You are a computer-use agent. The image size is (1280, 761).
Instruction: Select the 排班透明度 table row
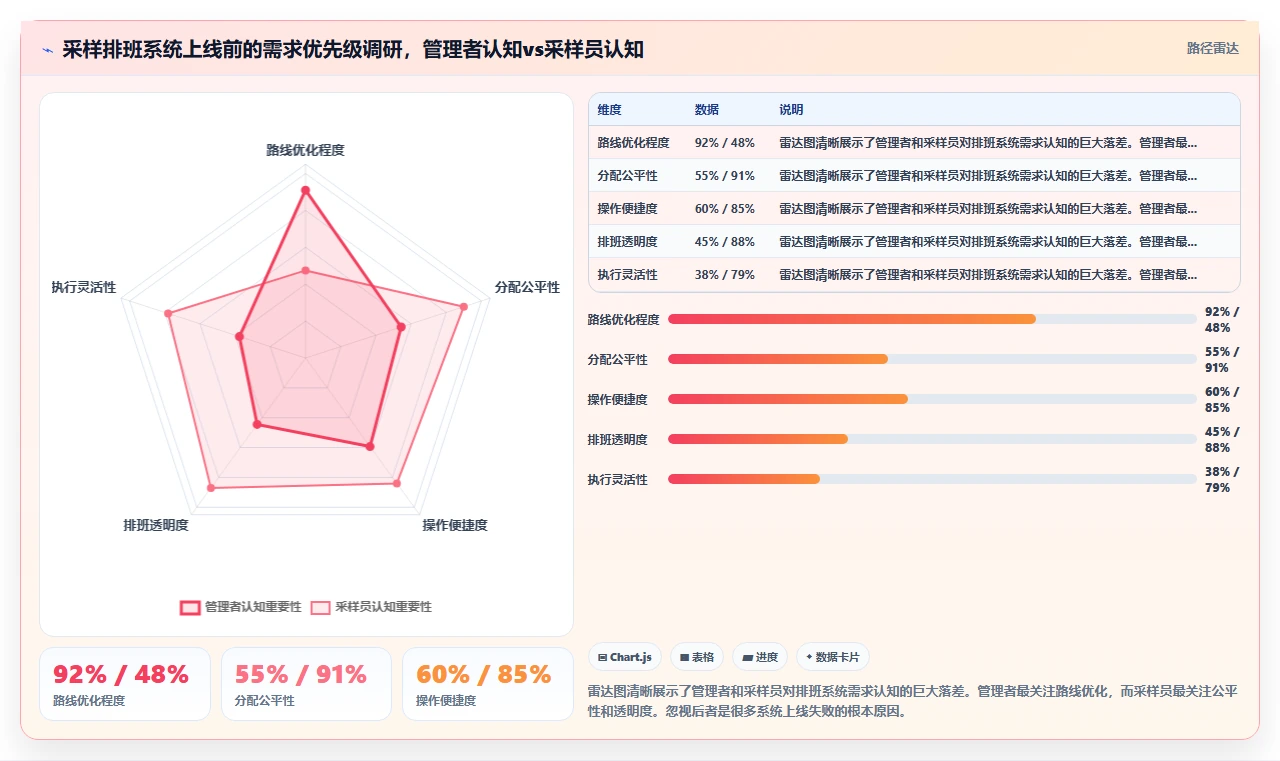[x=914, y=242]
